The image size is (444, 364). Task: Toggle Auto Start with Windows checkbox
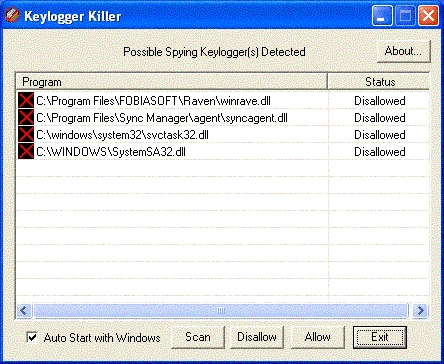32,337
